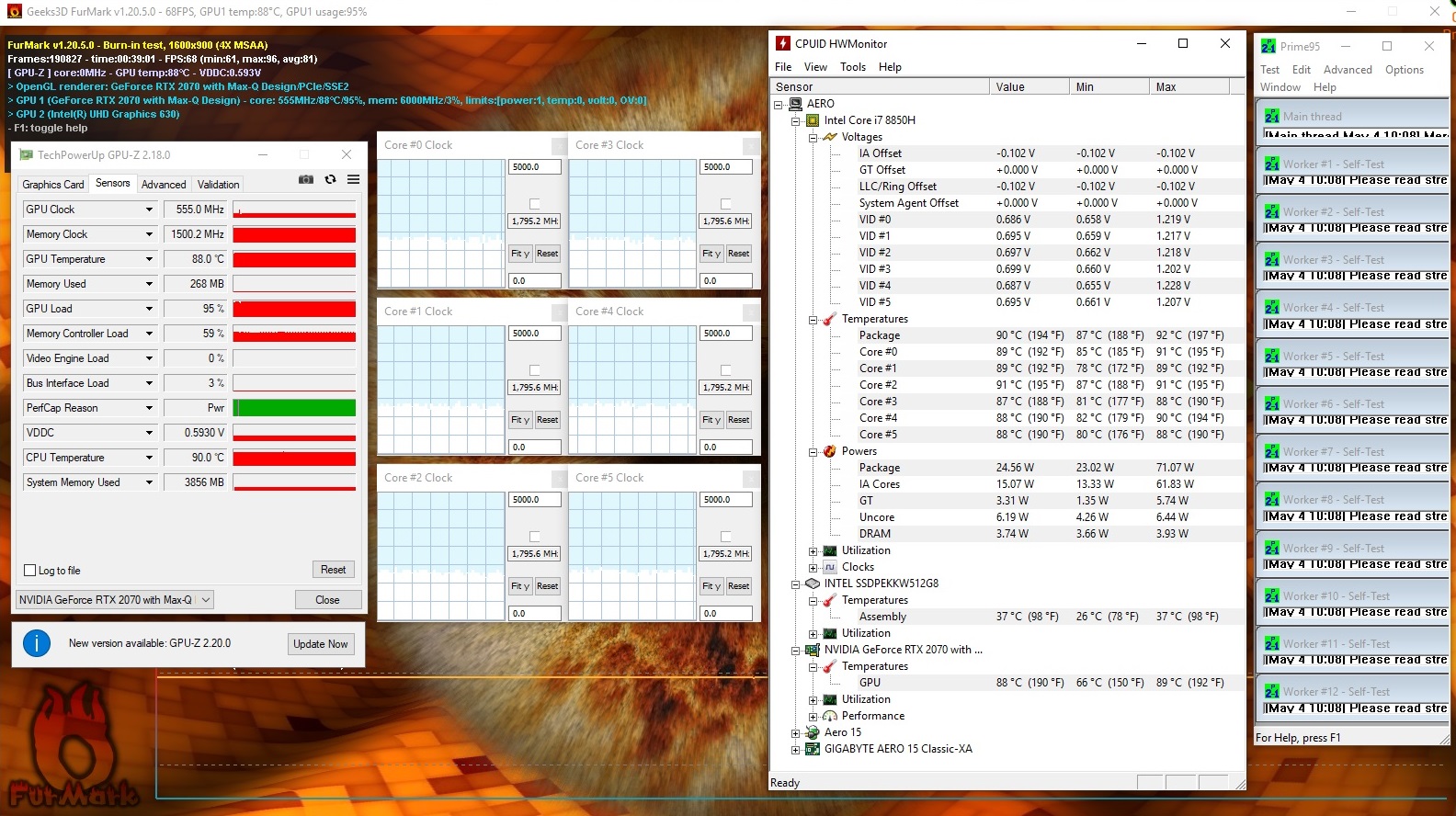1456x816 pixels.
Task: Click the Voltages icon in the HWMonitor tree
Action: coord(830,137)
